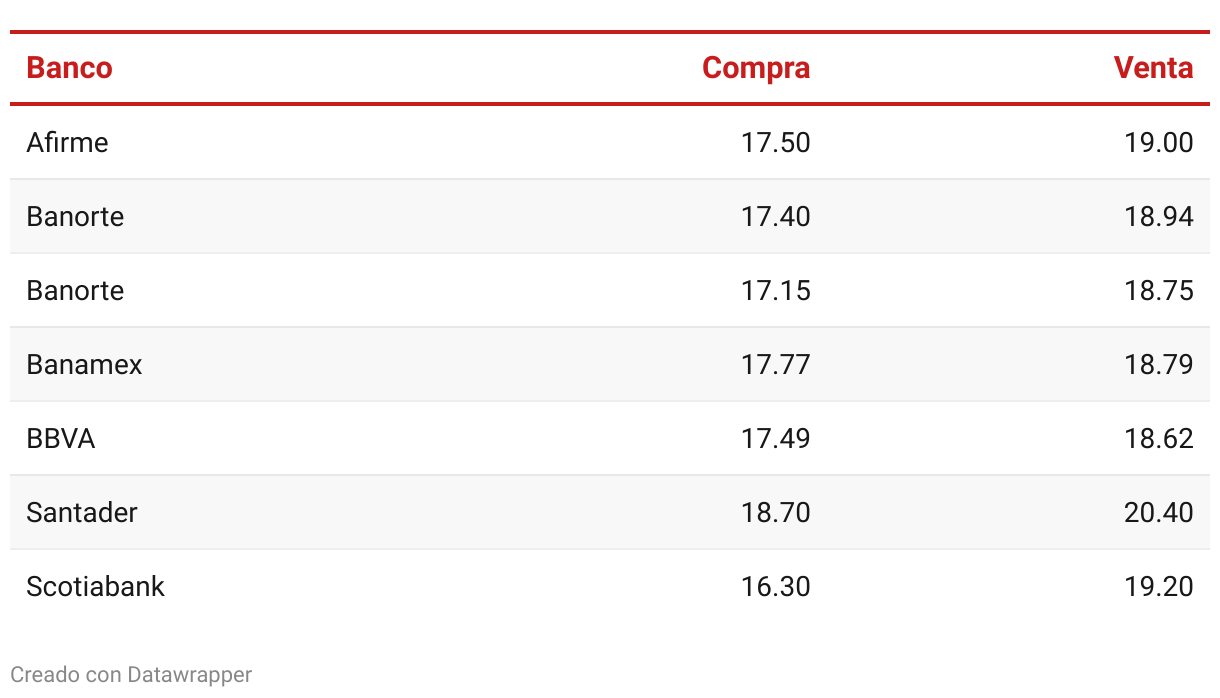
Task: Click the Banorte compra value 17.15
Action: pos(775,290)
